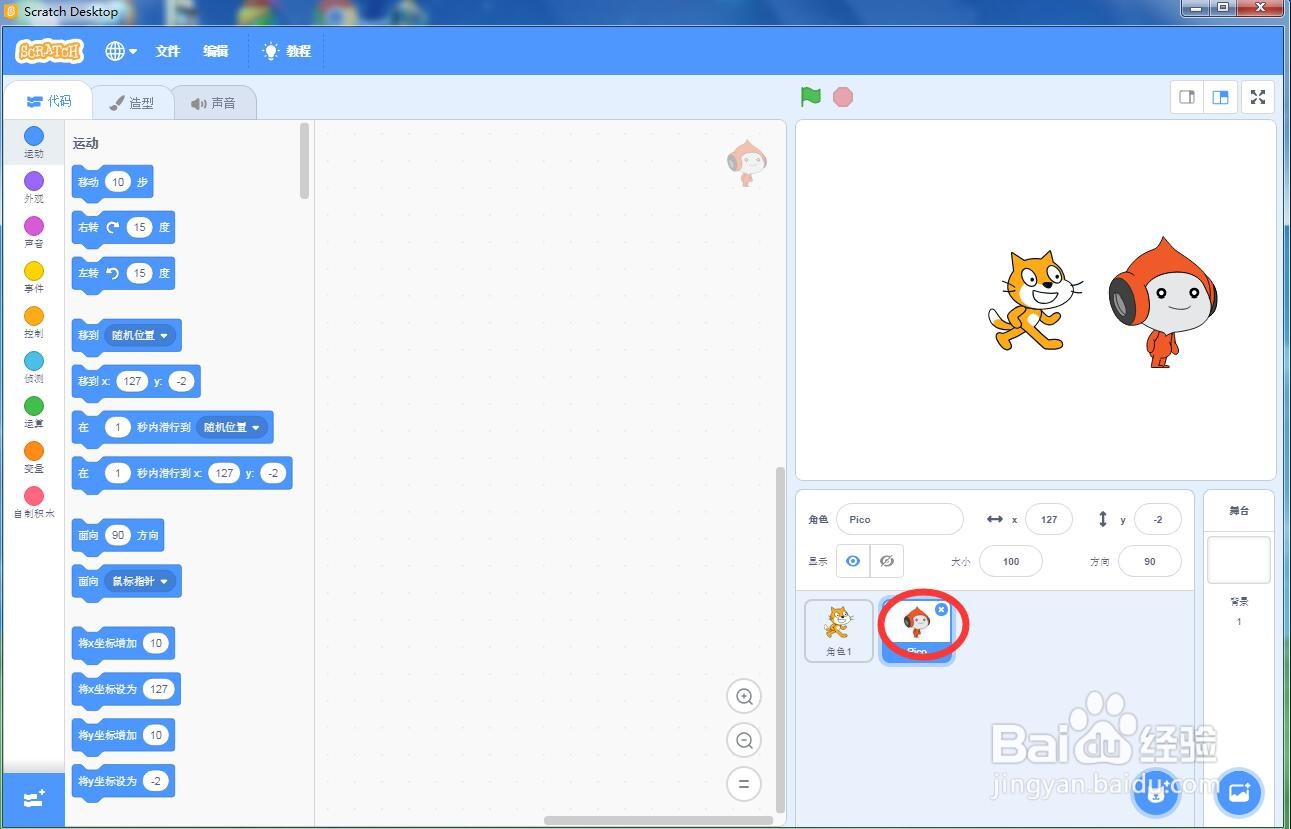The image size is (1291, 829).
Task: Click the 移动 10 步 block
Action: click(x=112, y=182)
